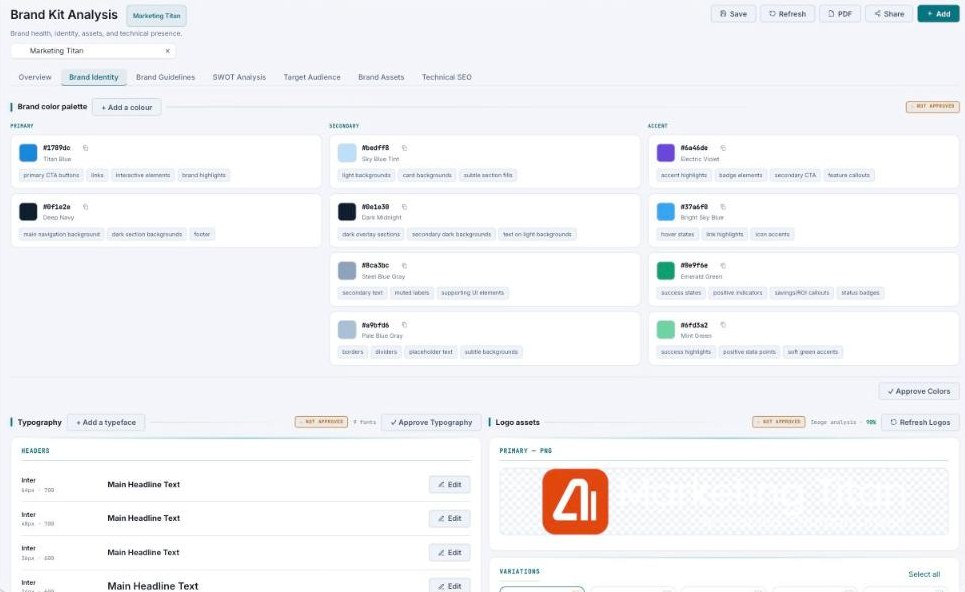The height and width of the screenshot is (592, 965).
Task: Copy hex code #37a6f0
Action: pyautogui.click(x=723, y=207)
